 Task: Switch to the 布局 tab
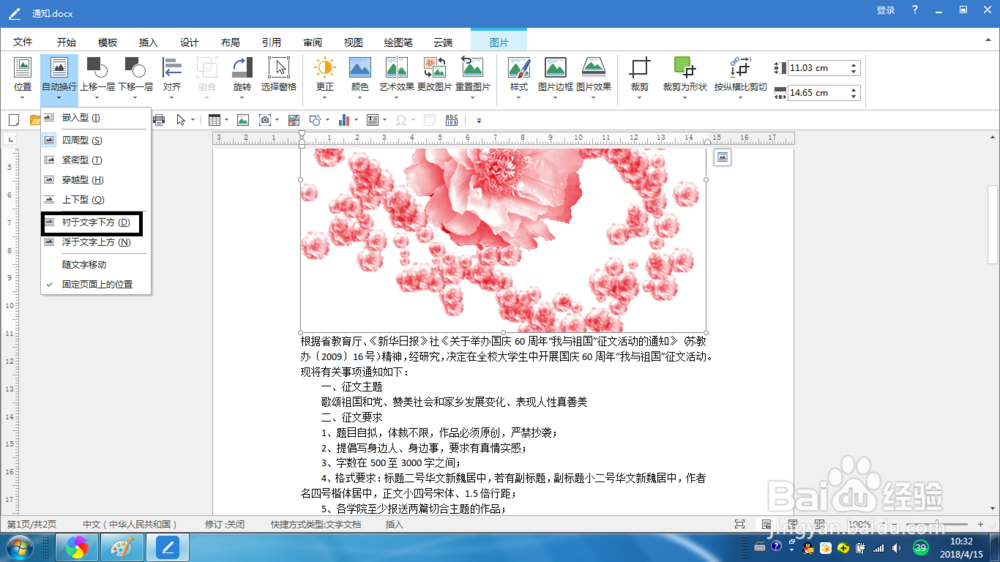(x=230, y=42)
